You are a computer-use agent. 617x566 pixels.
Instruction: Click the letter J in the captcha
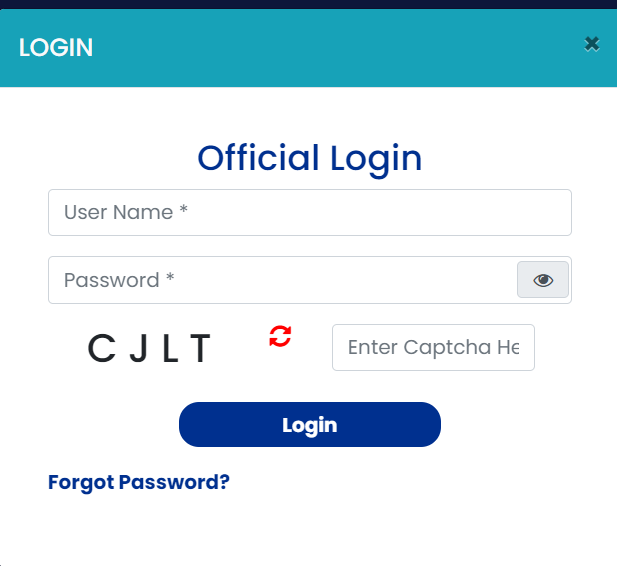pyautogui.click(x=139, y=348)
